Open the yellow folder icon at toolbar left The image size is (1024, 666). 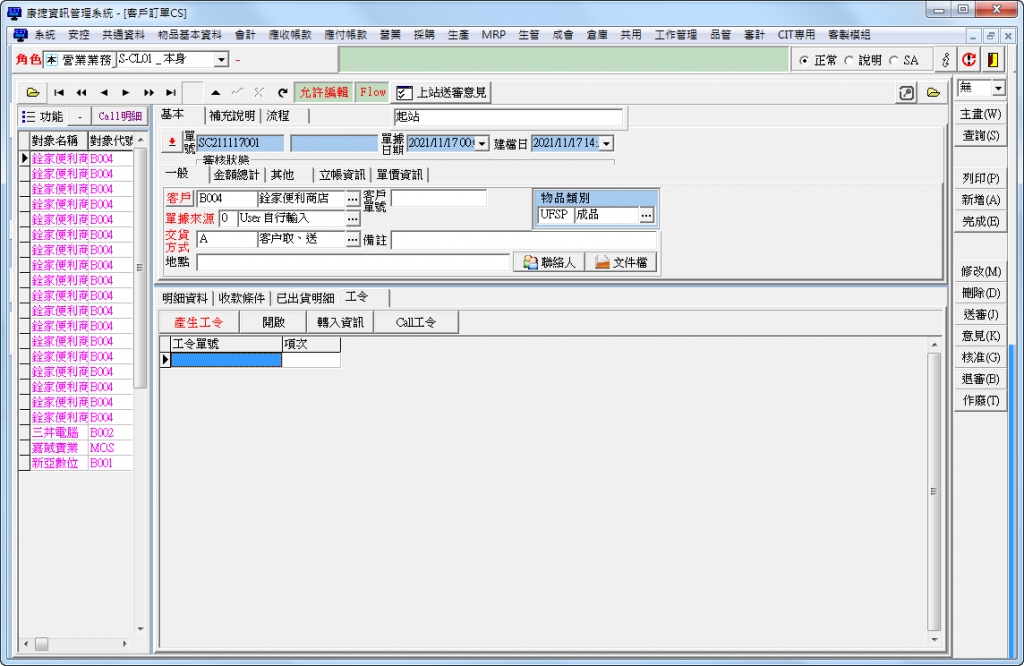(33, 92)
